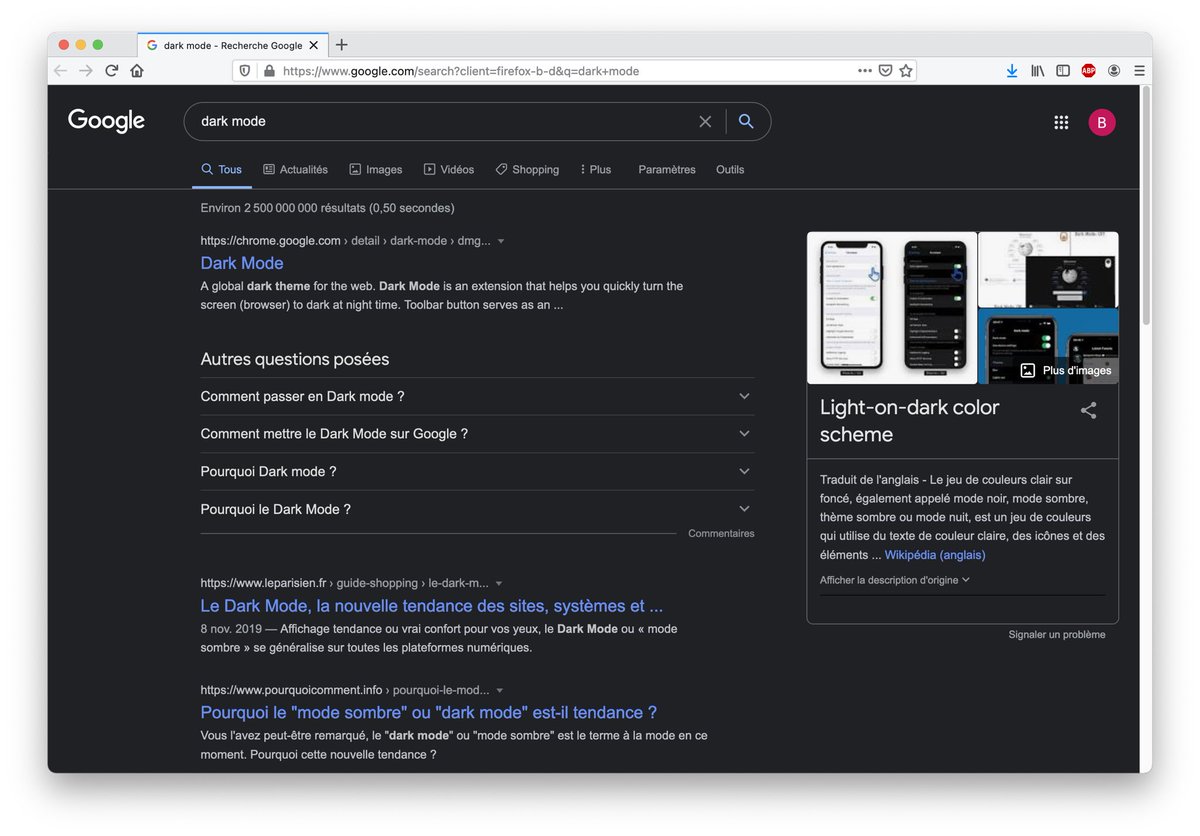Open Google account avatar B
Image resolution: width=1200 pixels, height=836 pixels.
[x=1102, y=122]
